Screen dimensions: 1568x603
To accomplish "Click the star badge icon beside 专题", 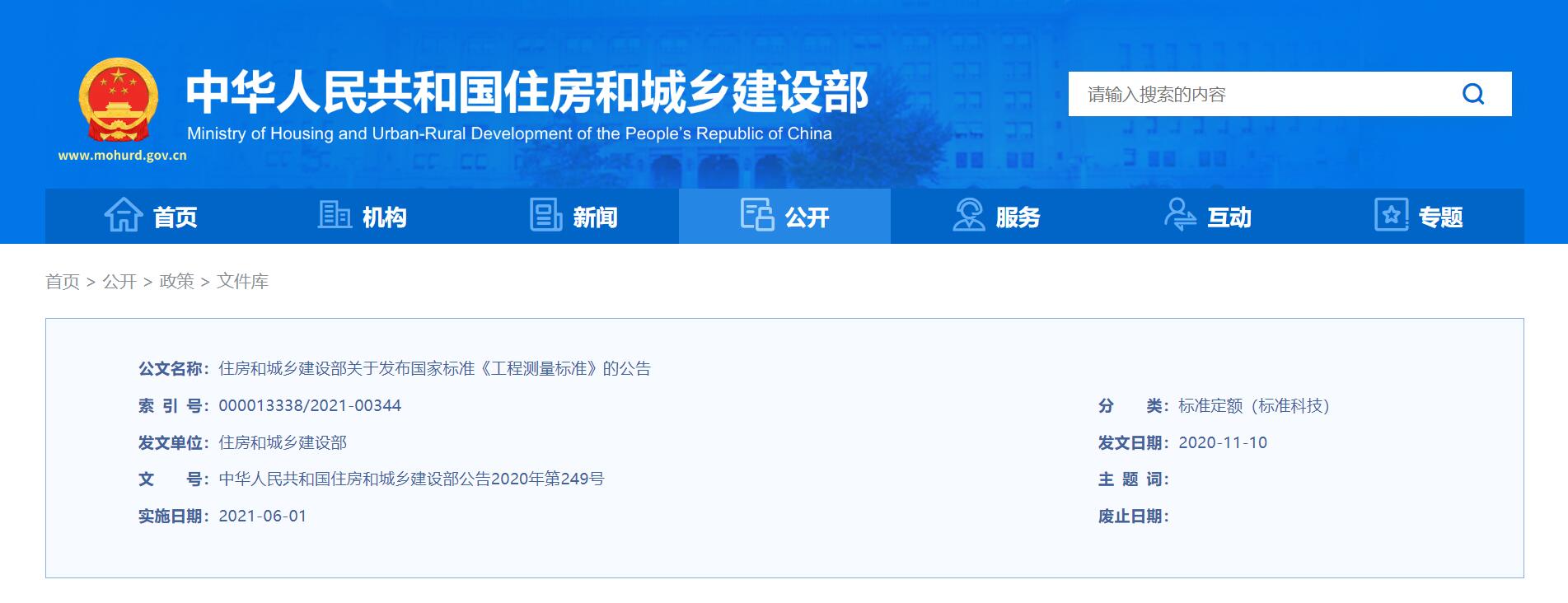I will tap(1392, 215).
